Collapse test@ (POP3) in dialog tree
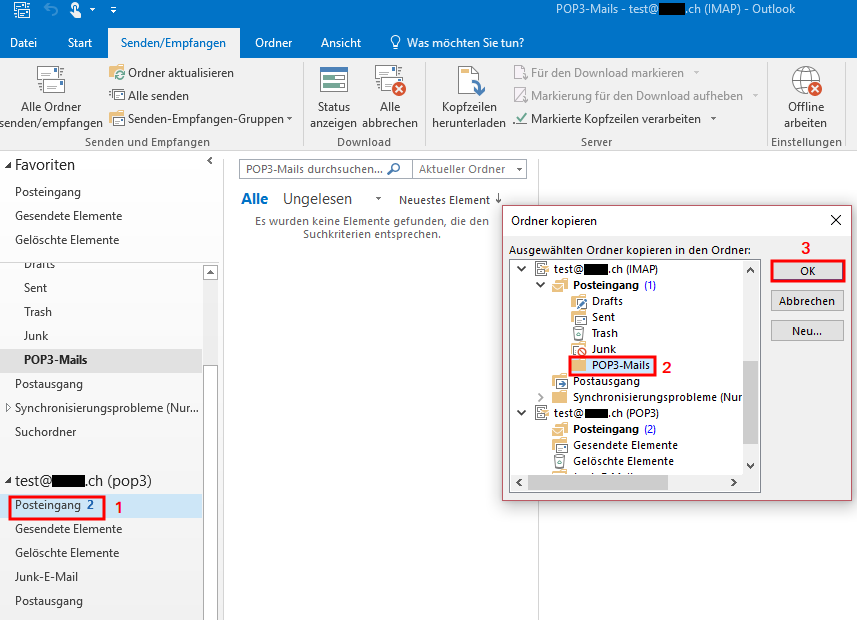 [x=522, y=413]
